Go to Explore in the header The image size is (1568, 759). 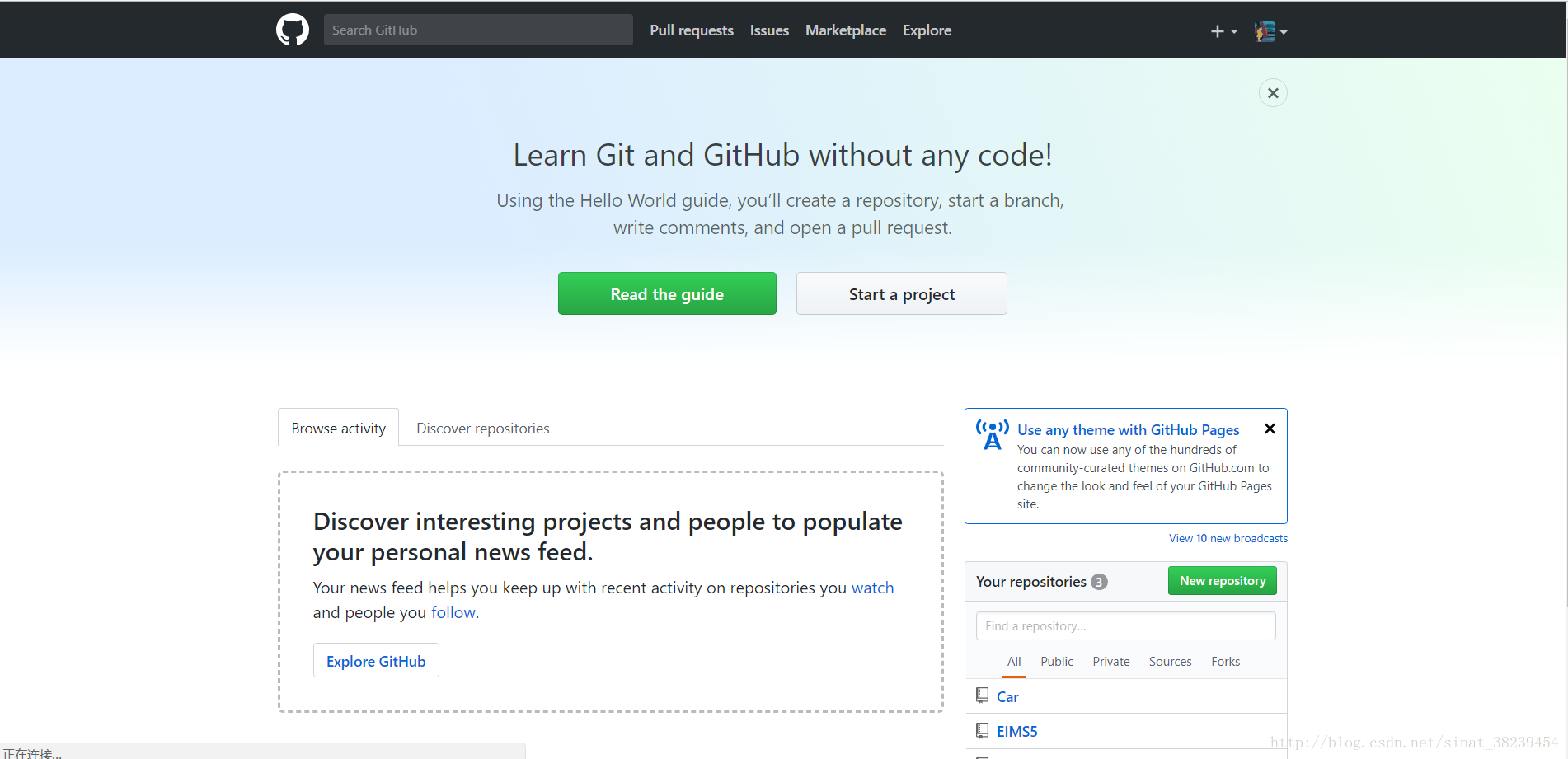point(927,30)
